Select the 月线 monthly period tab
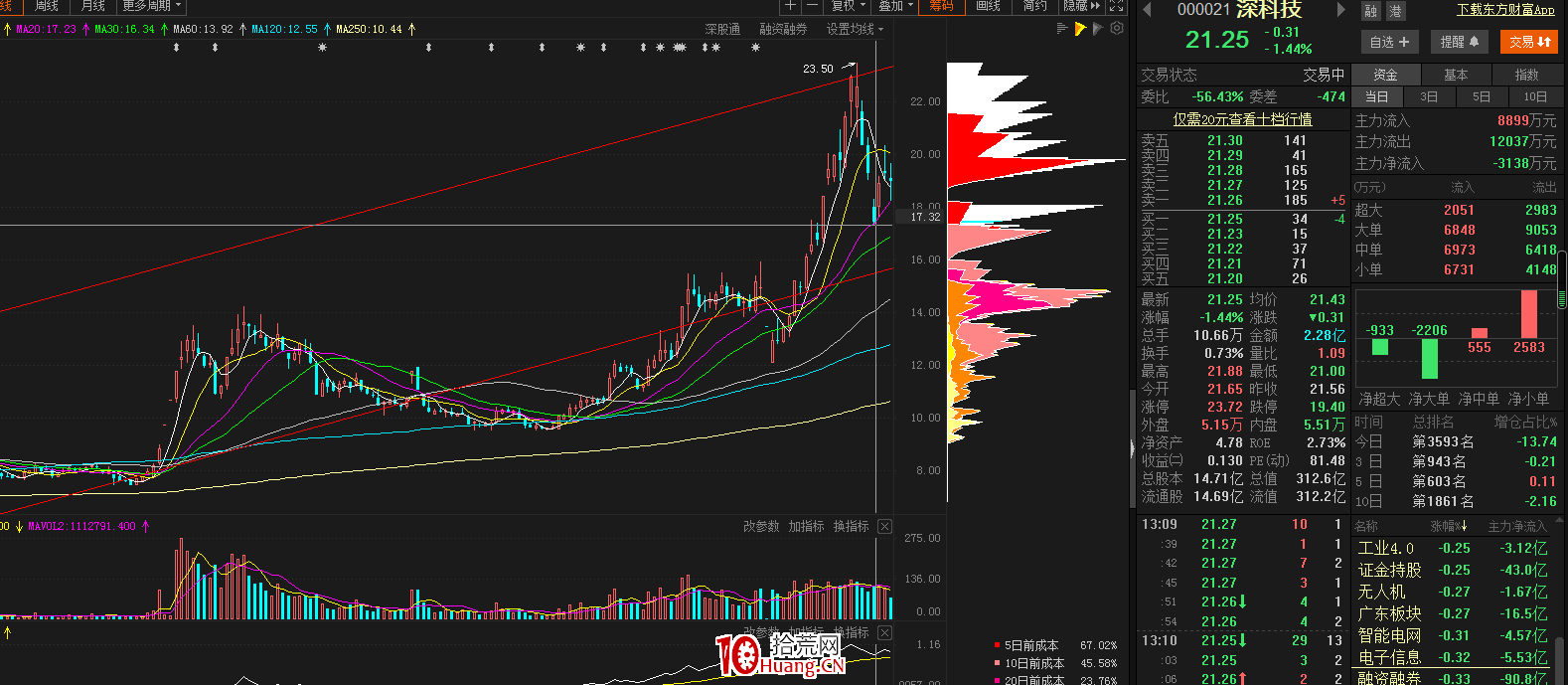Screen dimensions: 1568x685 [93, 6]
